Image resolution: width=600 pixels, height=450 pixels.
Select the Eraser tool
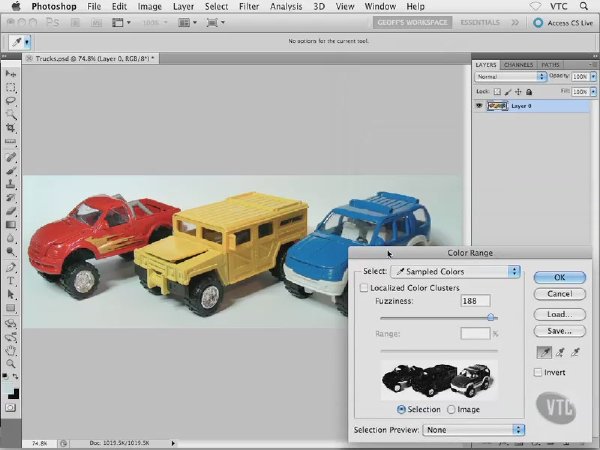(11, 211)
